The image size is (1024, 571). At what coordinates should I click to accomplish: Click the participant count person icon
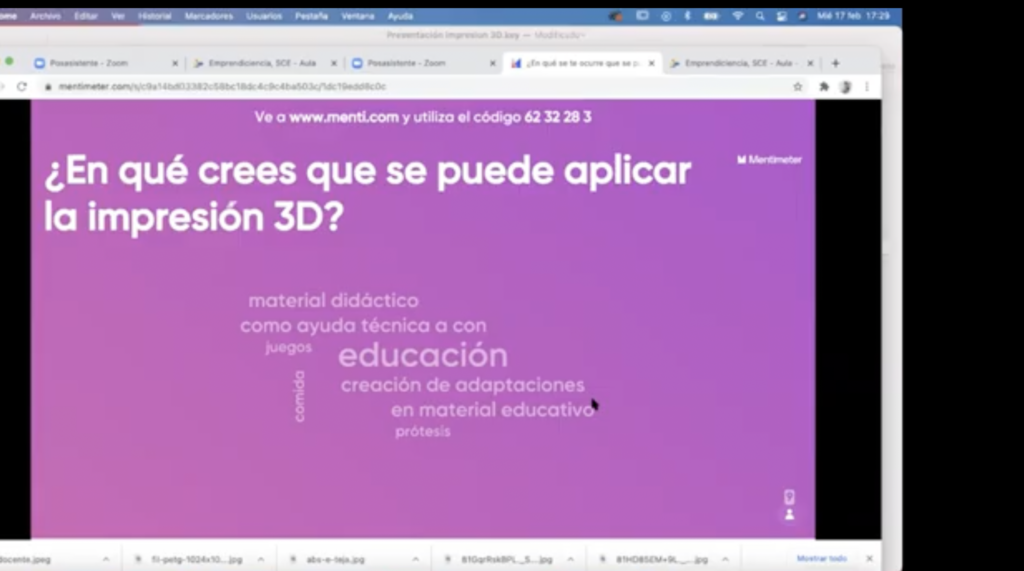[x=789, y=515]
